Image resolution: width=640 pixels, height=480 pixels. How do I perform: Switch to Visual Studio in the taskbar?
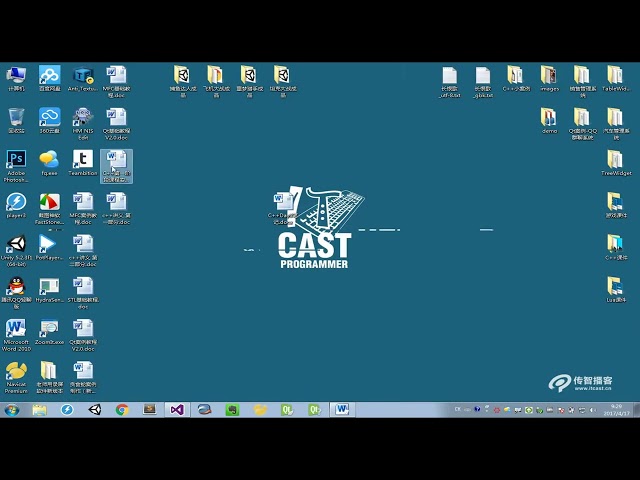point(177,410)
